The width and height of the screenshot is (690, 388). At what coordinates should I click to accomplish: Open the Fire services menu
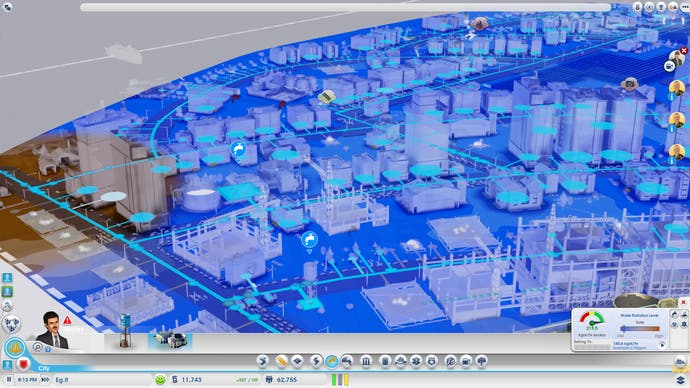tap(400, 361)
